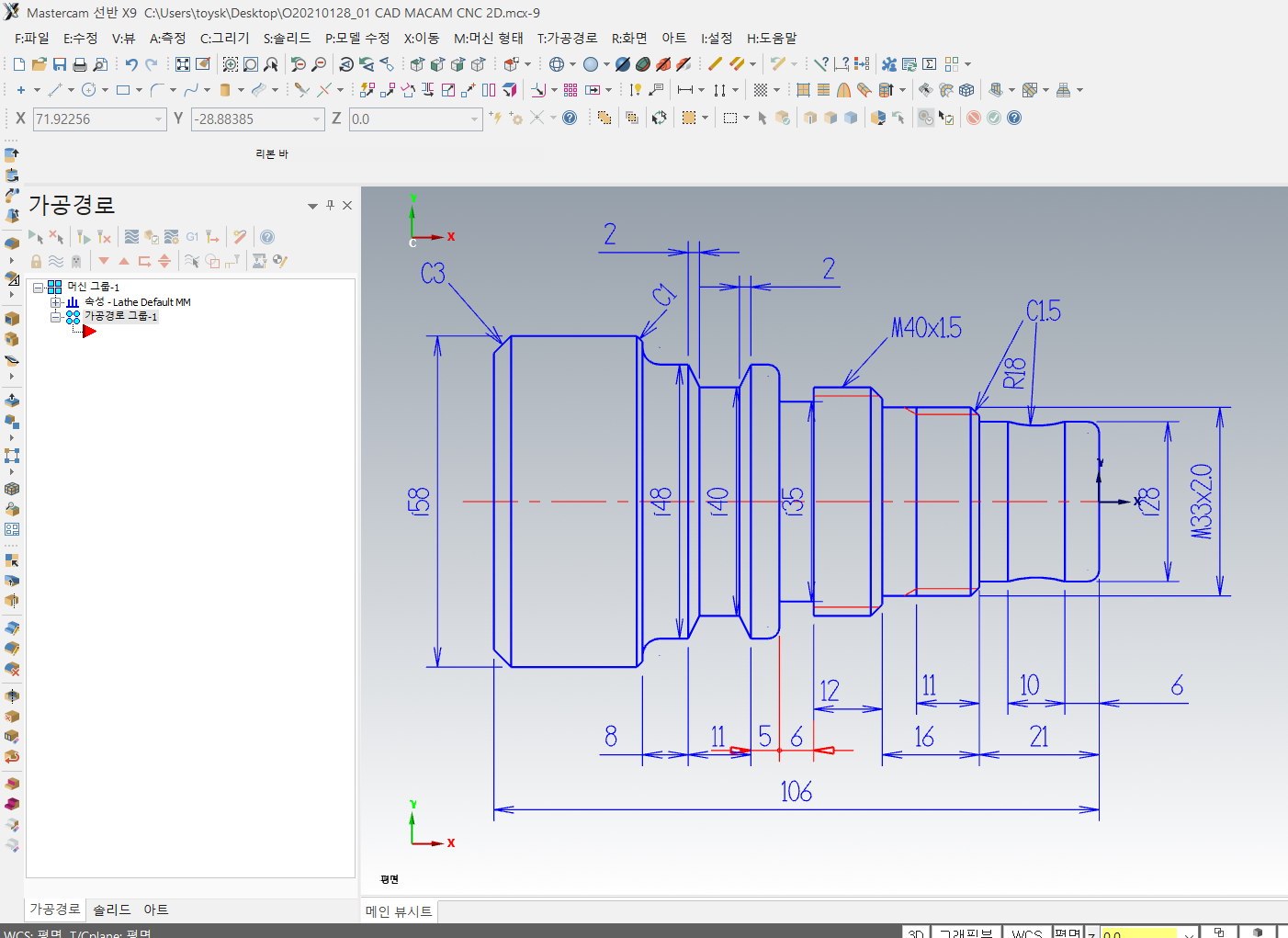Open the T:가공경로 menu
This screenshot has width=1288, height=938.
pyautogui.click(x=567, y=38)
